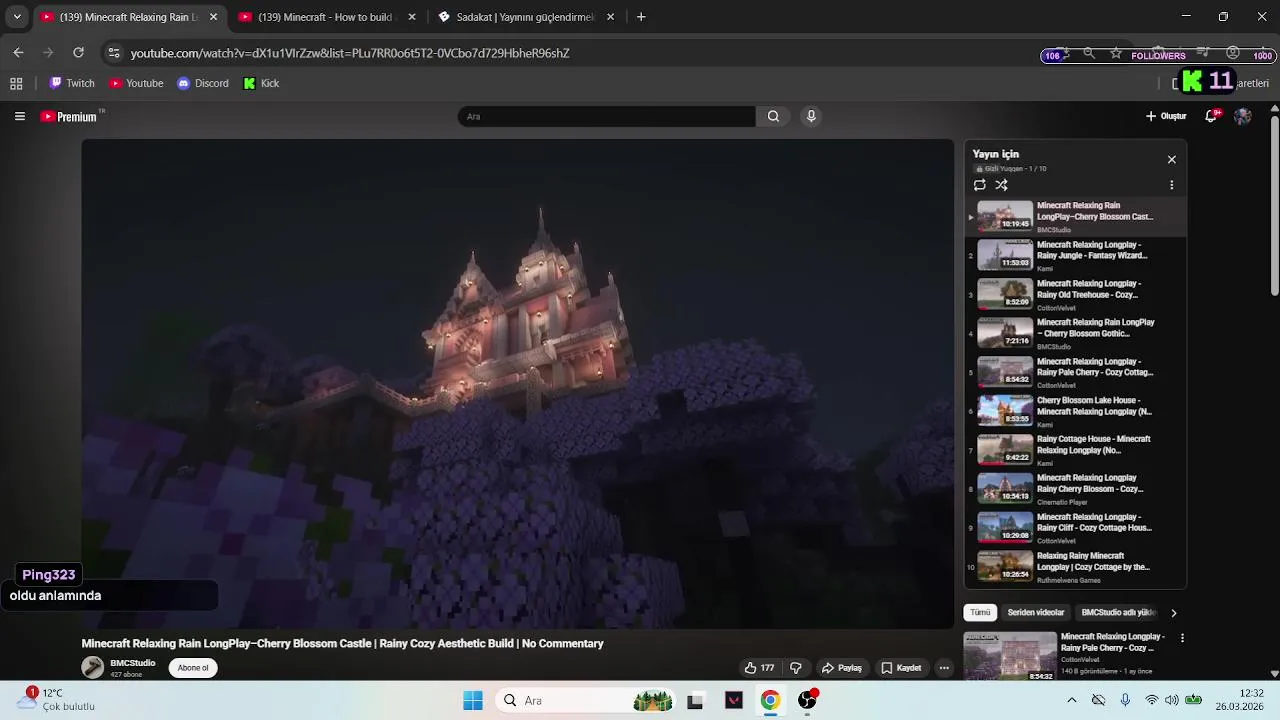Open the YouTube account avatar menu

[x=1242, y=116]
